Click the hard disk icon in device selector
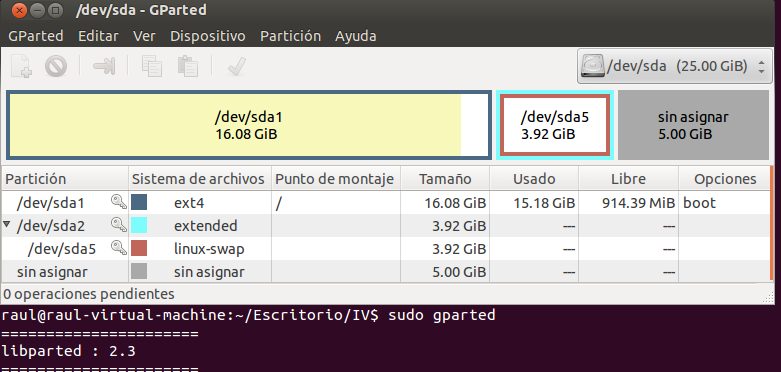Image resolution: width=781 pixels, height=372 pixels. pyautogui.click(x=592, y=66)
